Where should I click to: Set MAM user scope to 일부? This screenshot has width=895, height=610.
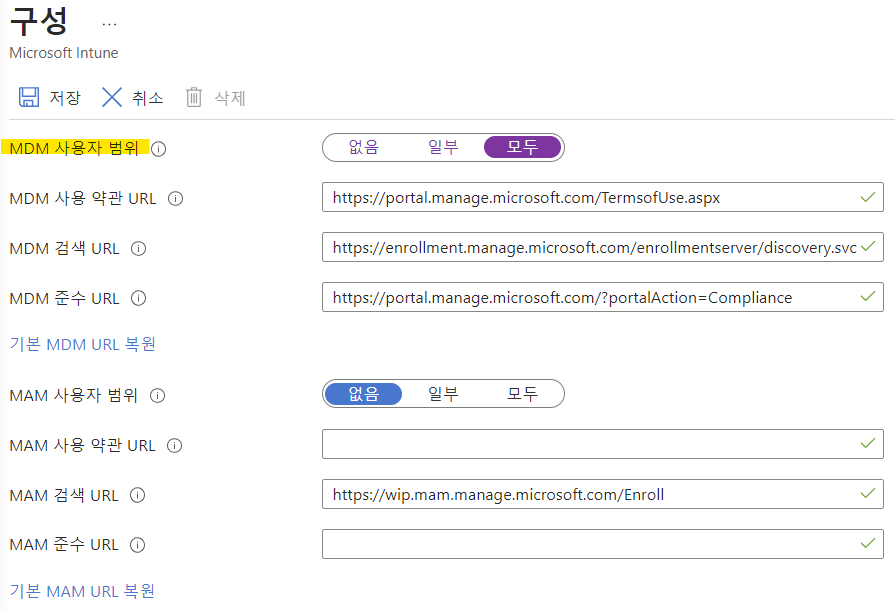(443, 394)
